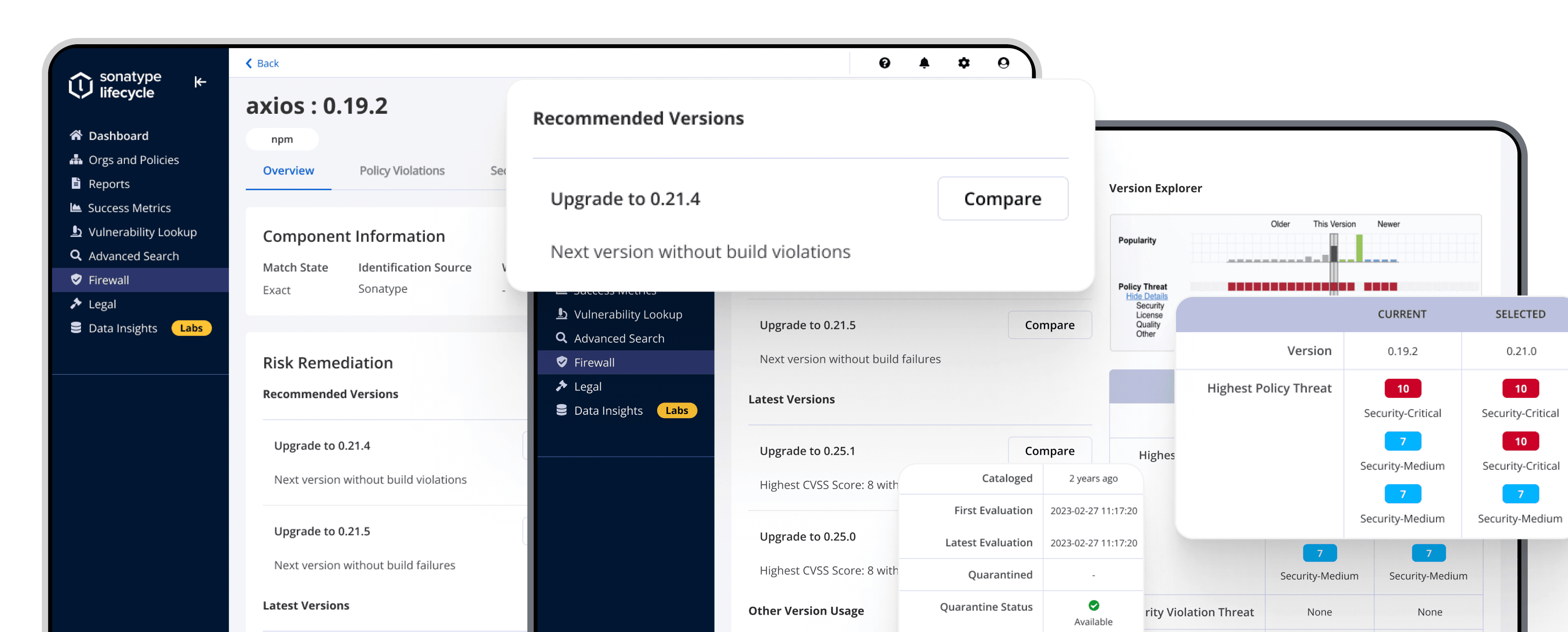This screenshot has height=632, width=1568.
Task: Click the Advanced Search icon in the middle window
Action: pos(561,338)
